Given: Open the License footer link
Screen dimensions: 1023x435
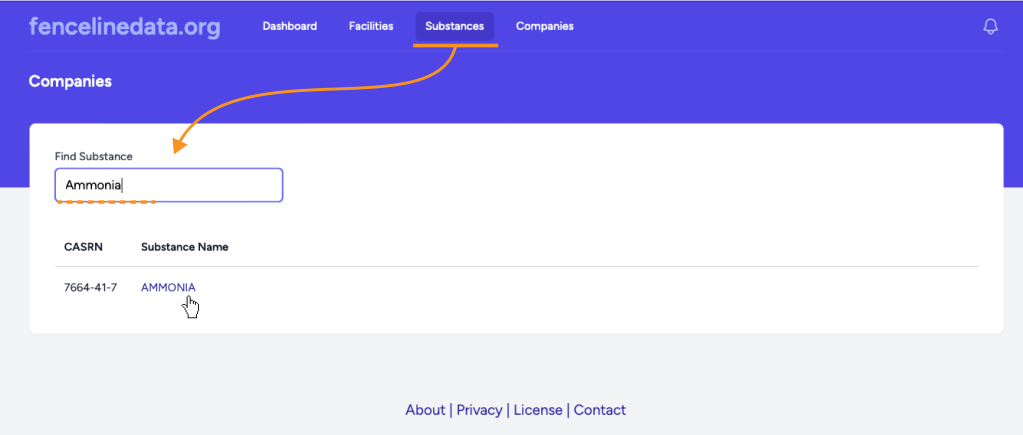Looking at the screenshot, I should tap(538, 410).
